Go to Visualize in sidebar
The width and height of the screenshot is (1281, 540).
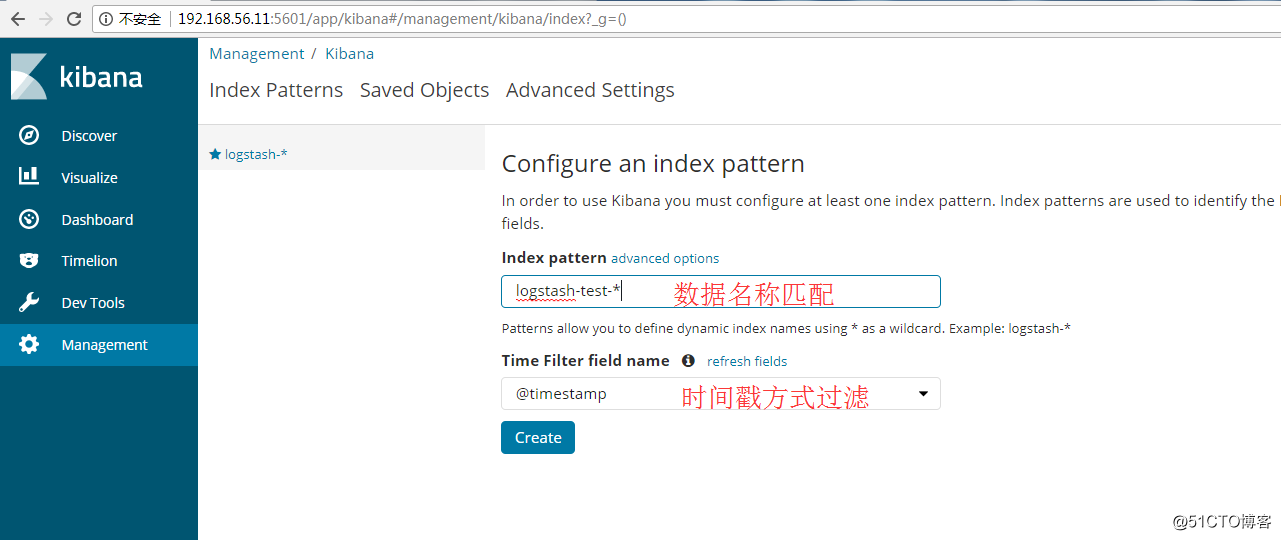(89, 178)
